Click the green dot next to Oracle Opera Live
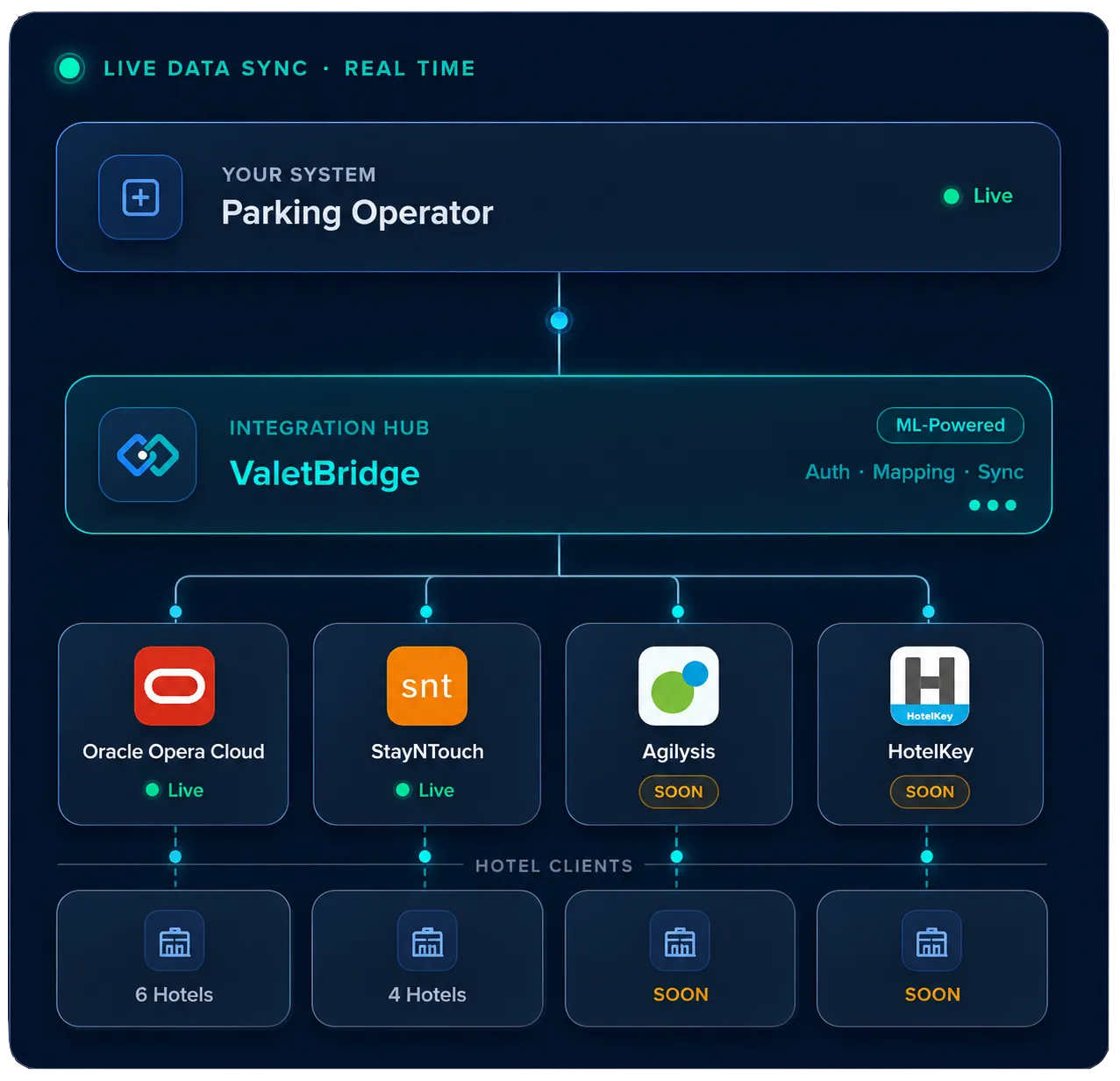1120x1081 pixels. pos(153,791)
